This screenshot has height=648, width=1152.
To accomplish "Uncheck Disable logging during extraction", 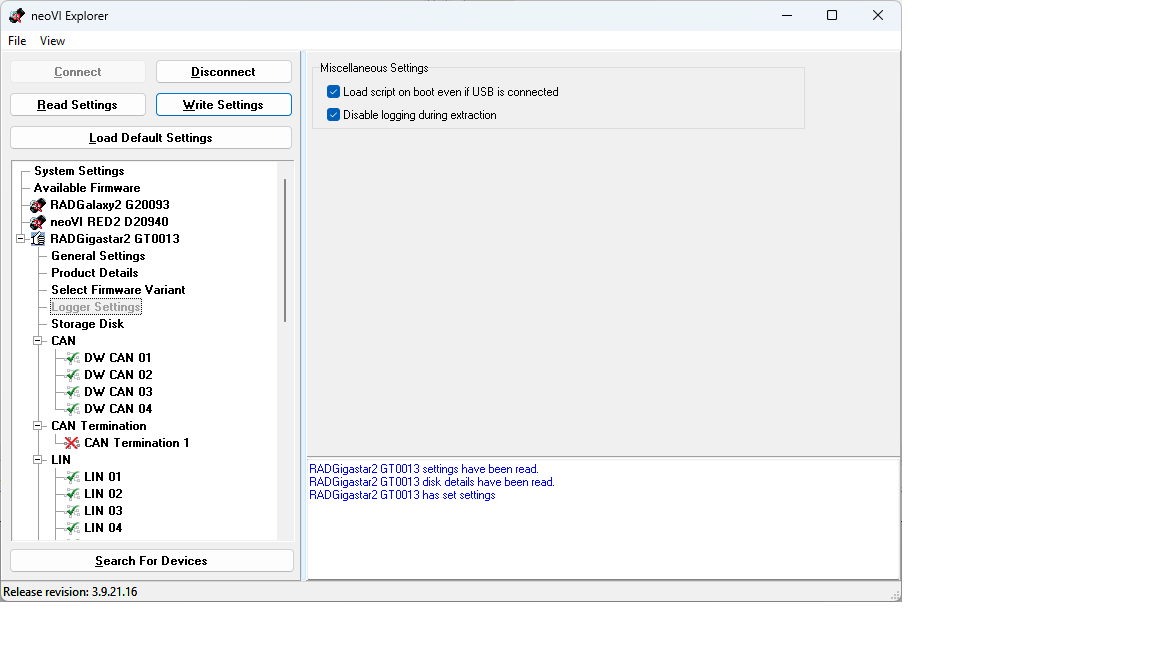I will (334, 115).
